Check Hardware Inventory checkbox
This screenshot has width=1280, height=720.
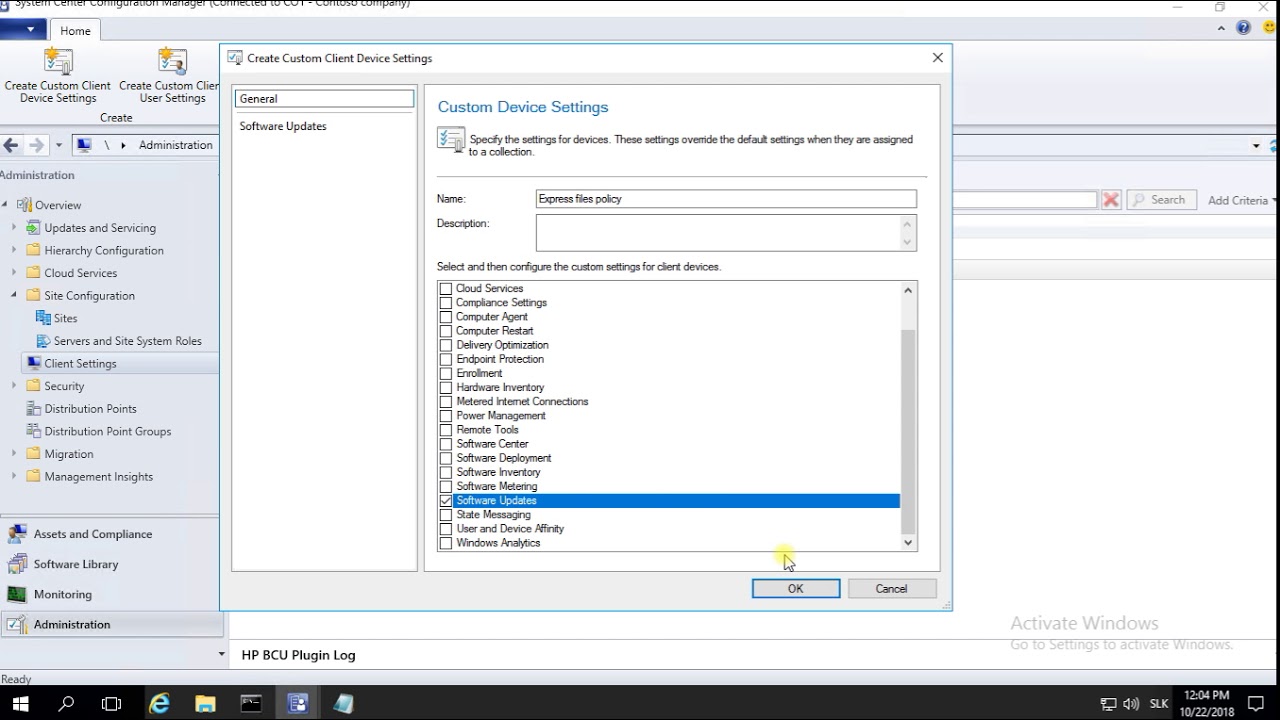pos(446,388)
